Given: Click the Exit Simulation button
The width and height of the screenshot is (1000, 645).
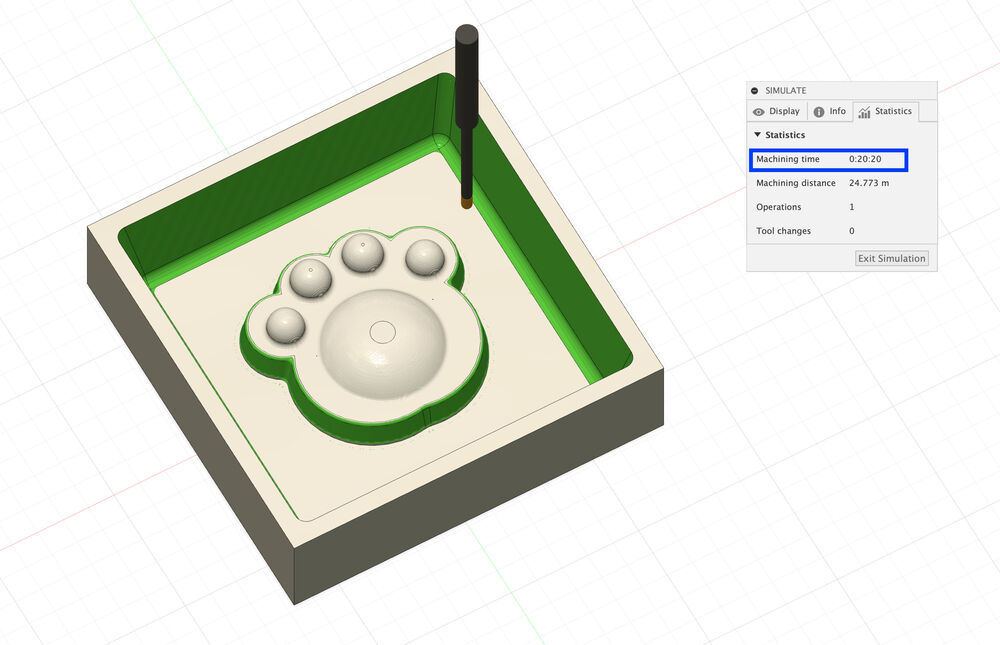Looking at the screenshot, I should tap(892, 258).
